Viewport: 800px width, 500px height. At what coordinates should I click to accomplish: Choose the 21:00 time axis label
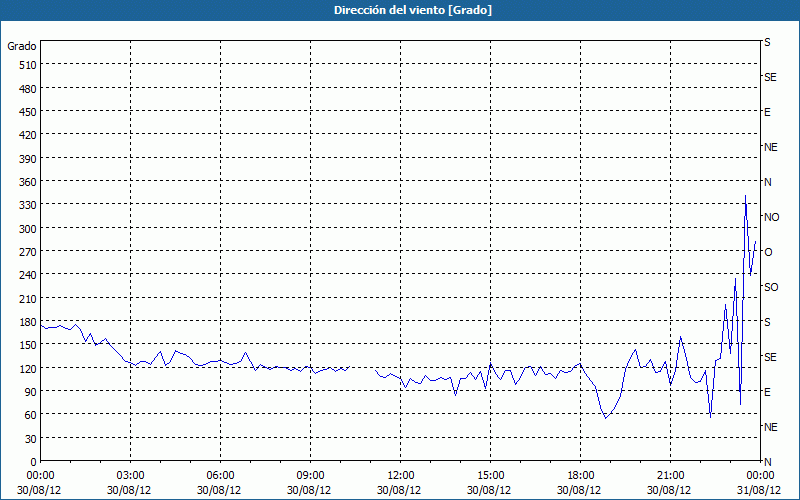point(670,476)
